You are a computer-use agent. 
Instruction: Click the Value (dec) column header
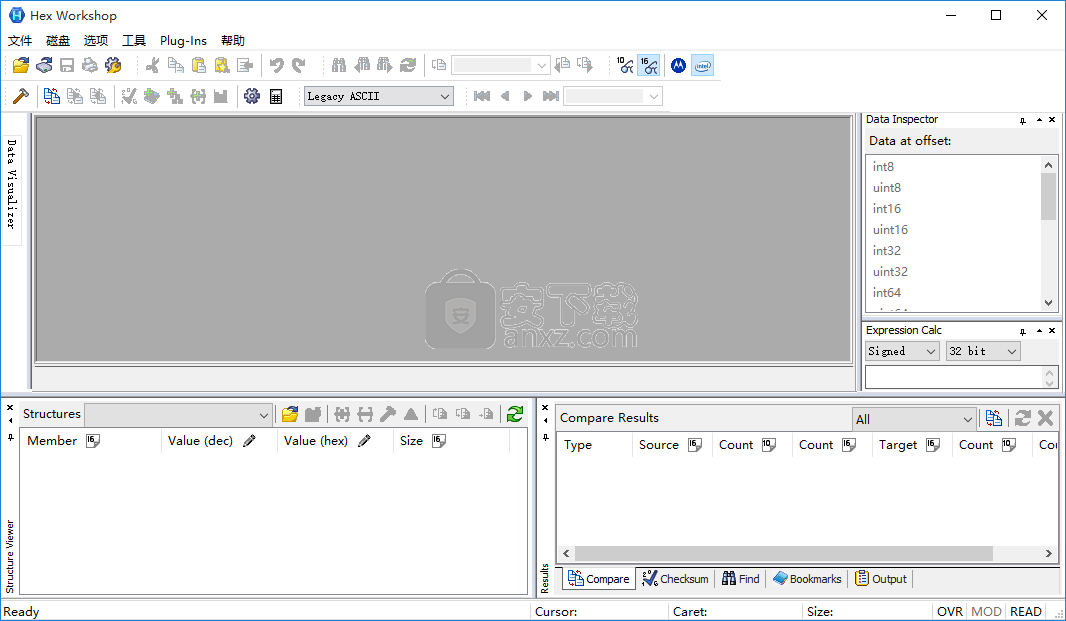coord(219,441)
